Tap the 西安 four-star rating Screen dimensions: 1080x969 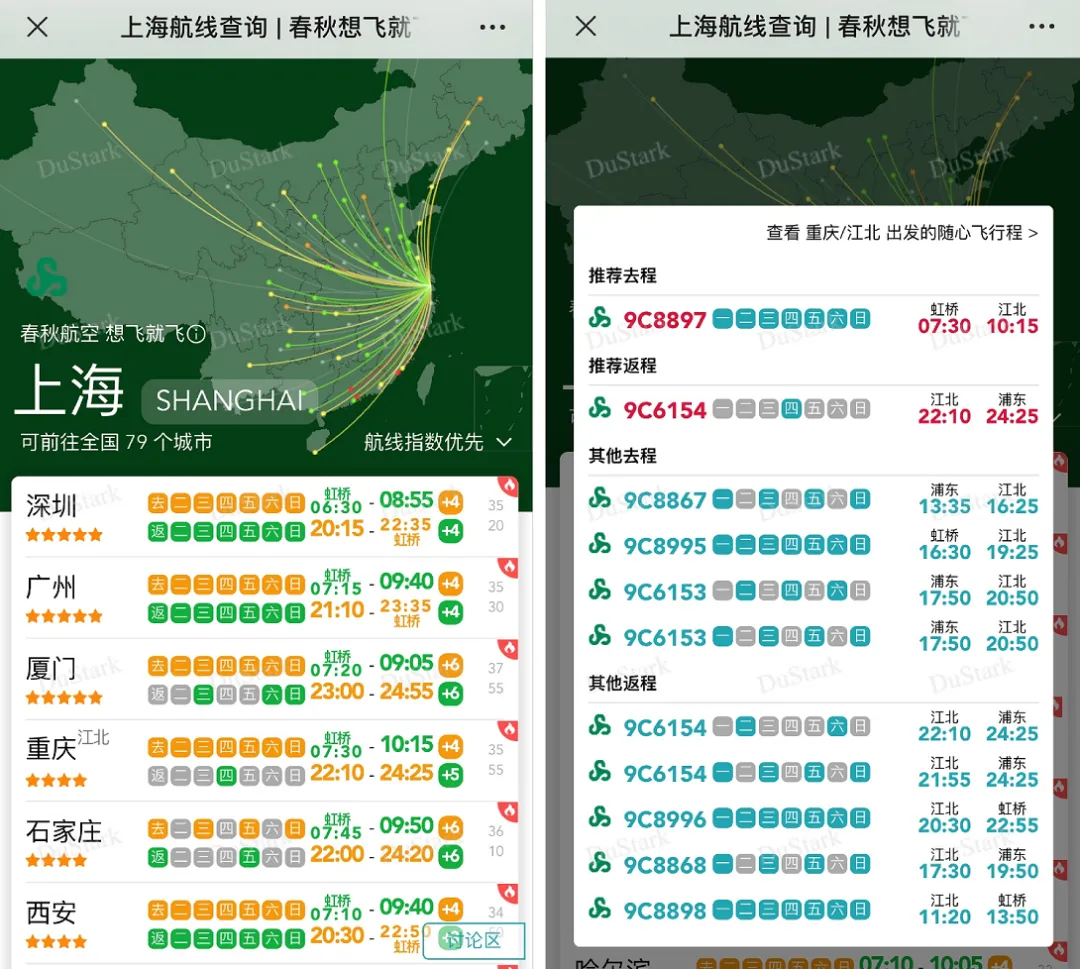56,941
